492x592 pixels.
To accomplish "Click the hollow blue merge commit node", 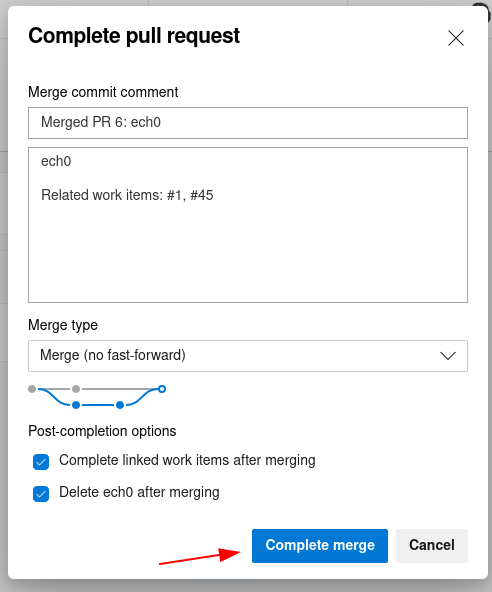I will (x=162, y=389).
